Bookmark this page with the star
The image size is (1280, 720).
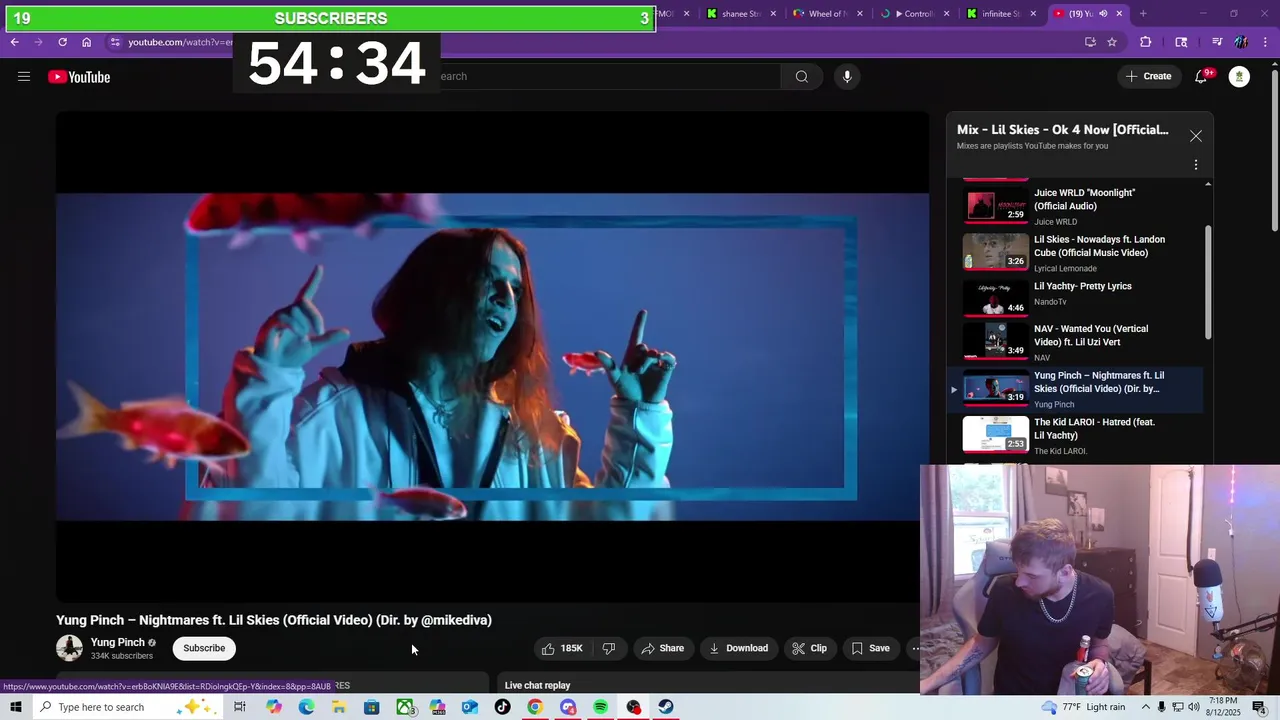pos(1112,42)
